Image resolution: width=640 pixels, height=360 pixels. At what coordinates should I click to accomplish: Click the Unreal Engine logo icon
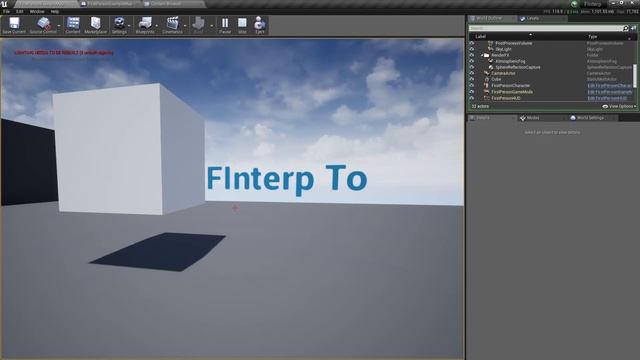[x=4, y=4]
